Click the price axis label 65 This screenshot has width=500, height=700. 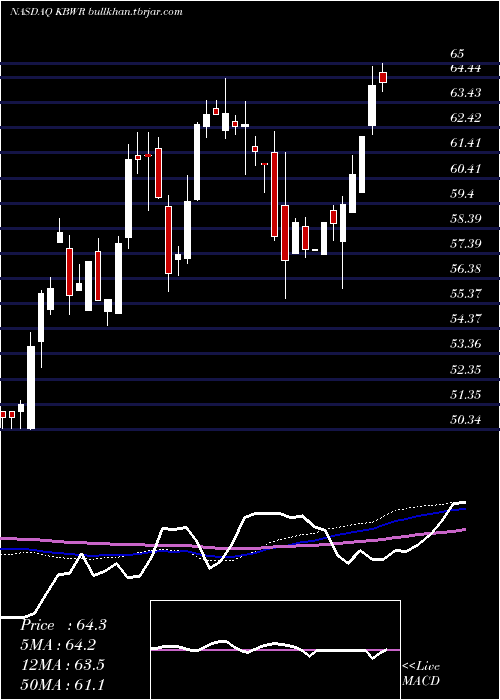(457, 54)
